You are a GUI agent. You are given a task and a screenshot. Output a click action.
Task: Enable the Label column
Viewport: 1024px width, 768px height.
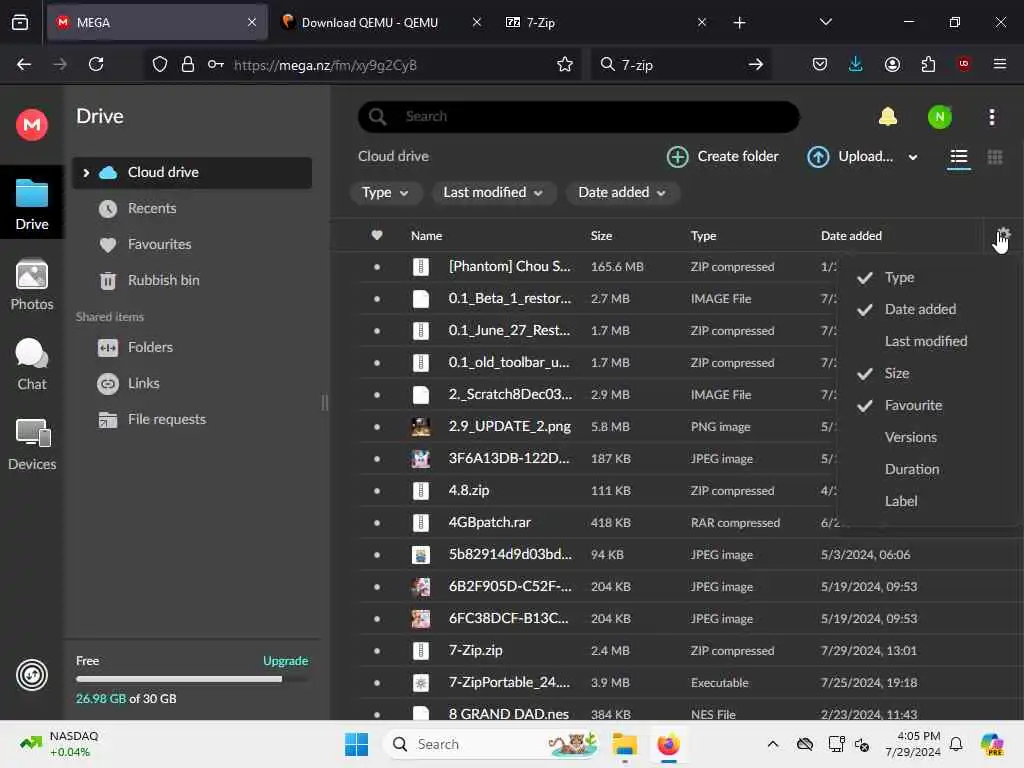coord(901,502)
